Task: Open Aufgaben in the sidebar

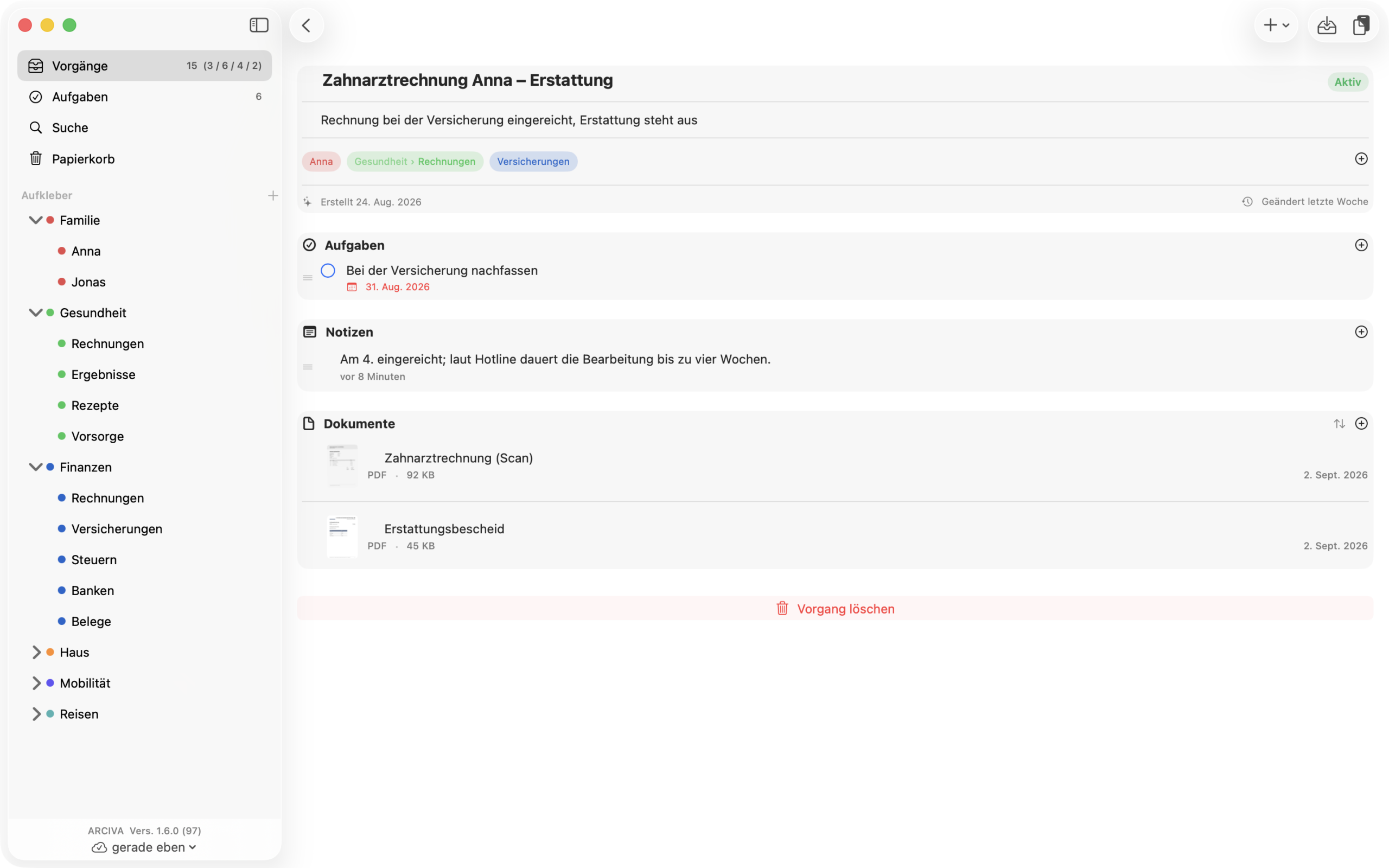Action: [x=145, y=97]
